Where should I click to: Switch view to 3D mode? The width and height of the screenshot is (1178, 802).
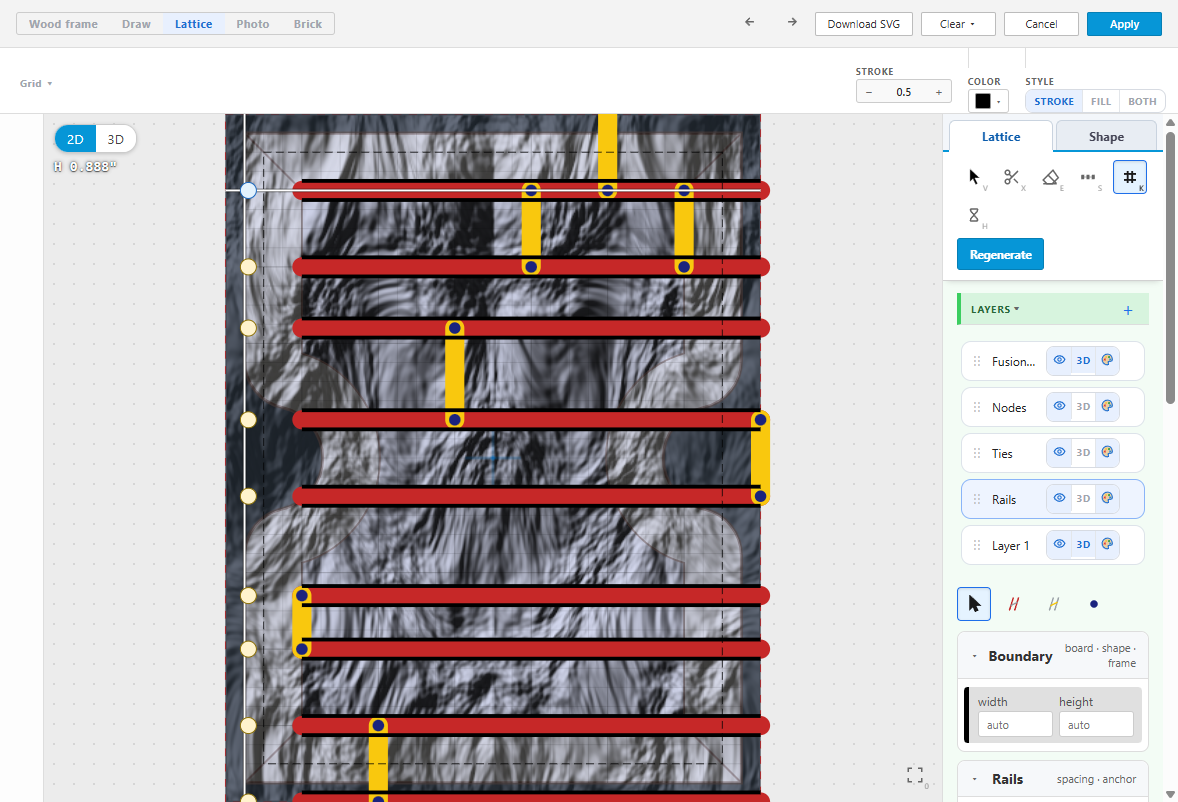pyautogui.click(x=116, y=139)
